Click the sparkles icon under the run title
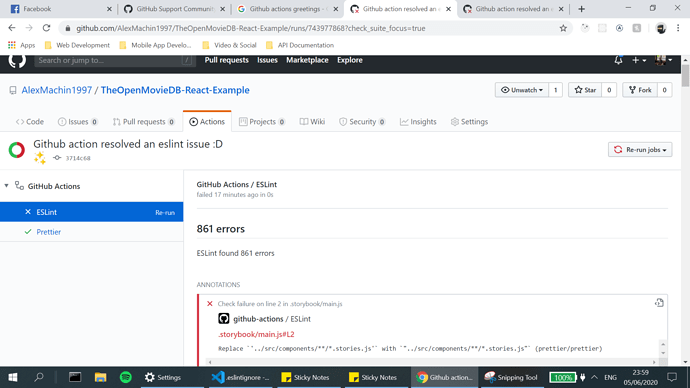The height and width of the screenshot is (388, 690). pyautogui.click(x=40, y=157)
